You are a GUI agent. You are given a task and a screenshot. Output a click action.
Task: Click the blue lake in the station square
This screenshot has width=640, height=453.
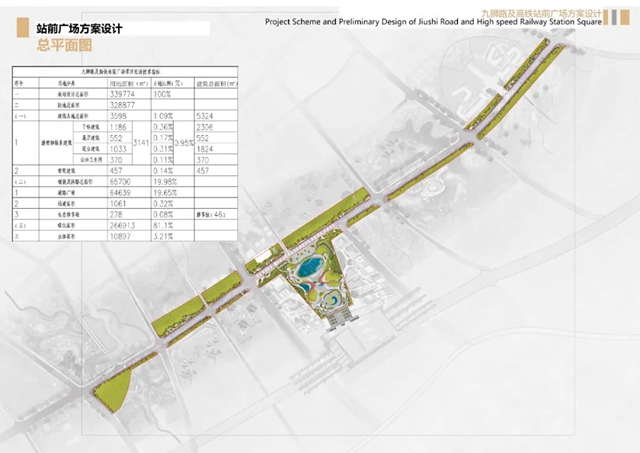[313, 265]
